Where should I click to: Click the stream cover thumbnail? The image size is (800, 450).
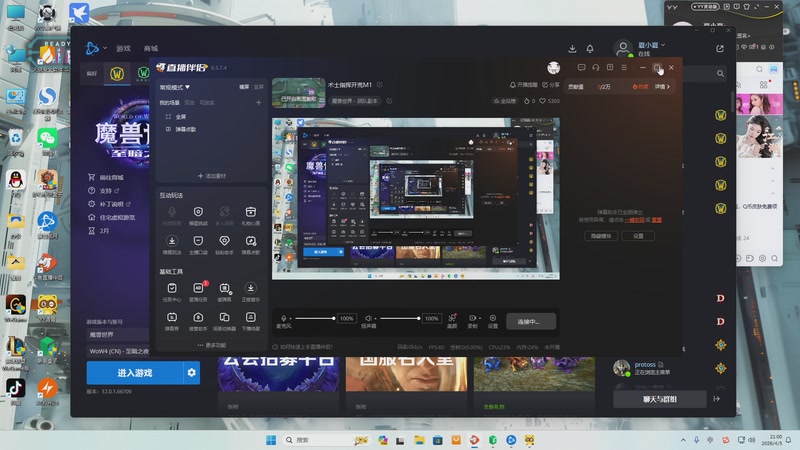pyautogui.click(x=298, y=93)
